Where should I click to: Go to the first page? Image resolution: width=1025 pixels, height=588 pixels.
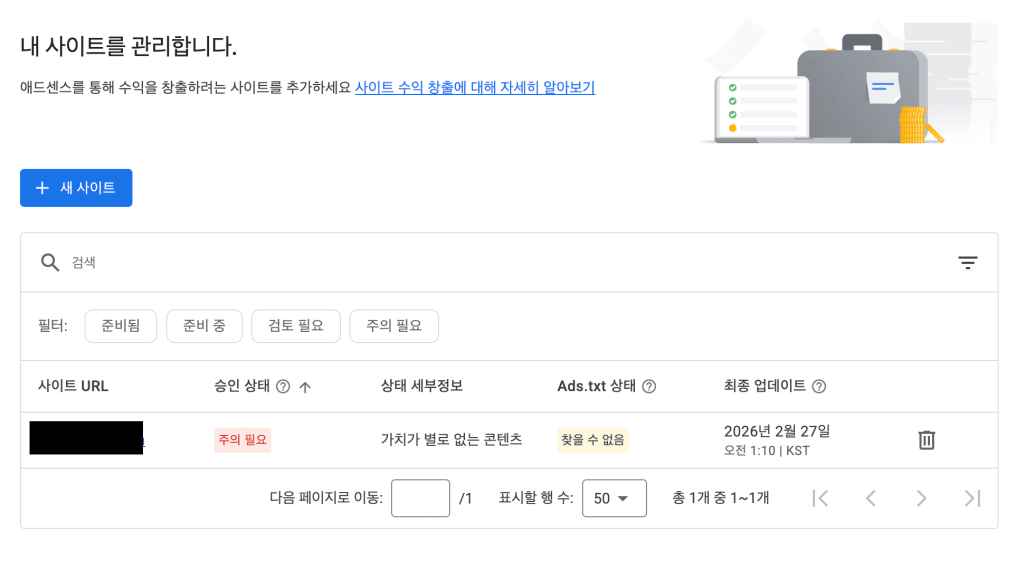(x=820, y=498)
